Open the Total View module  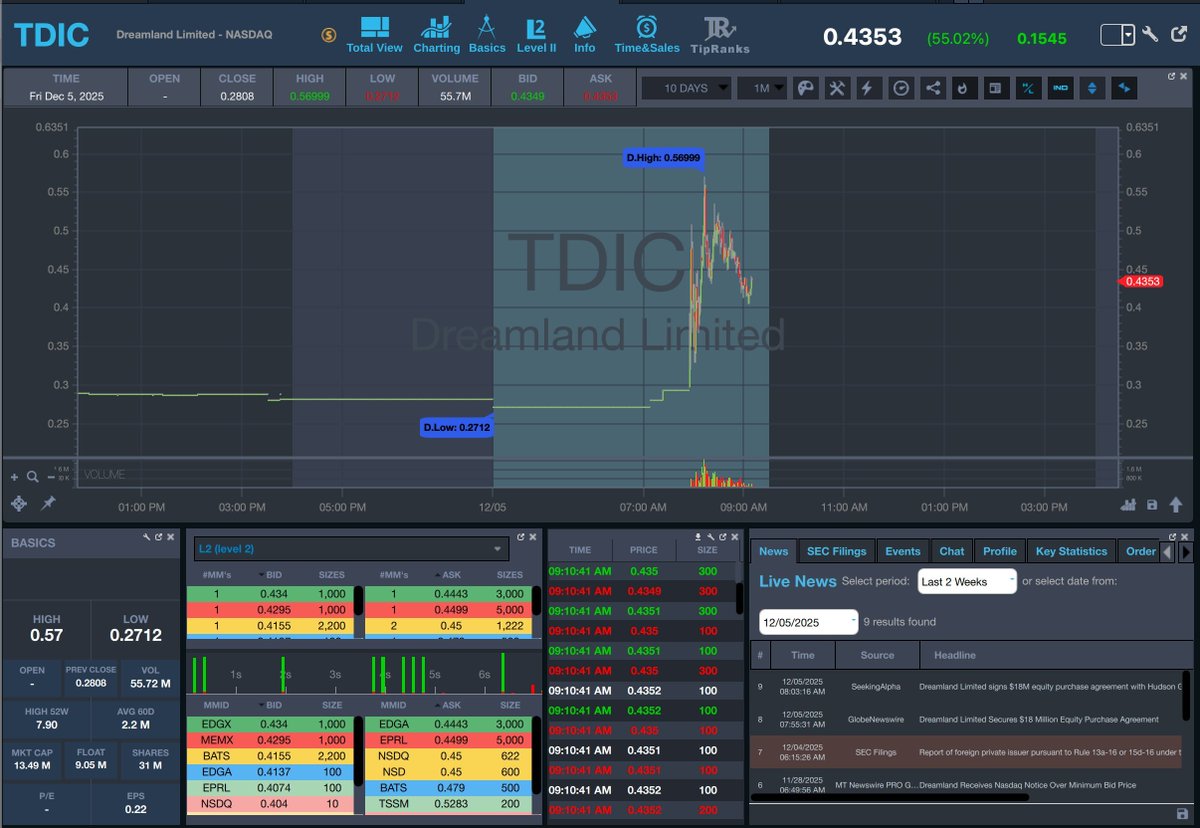[374, 35]
